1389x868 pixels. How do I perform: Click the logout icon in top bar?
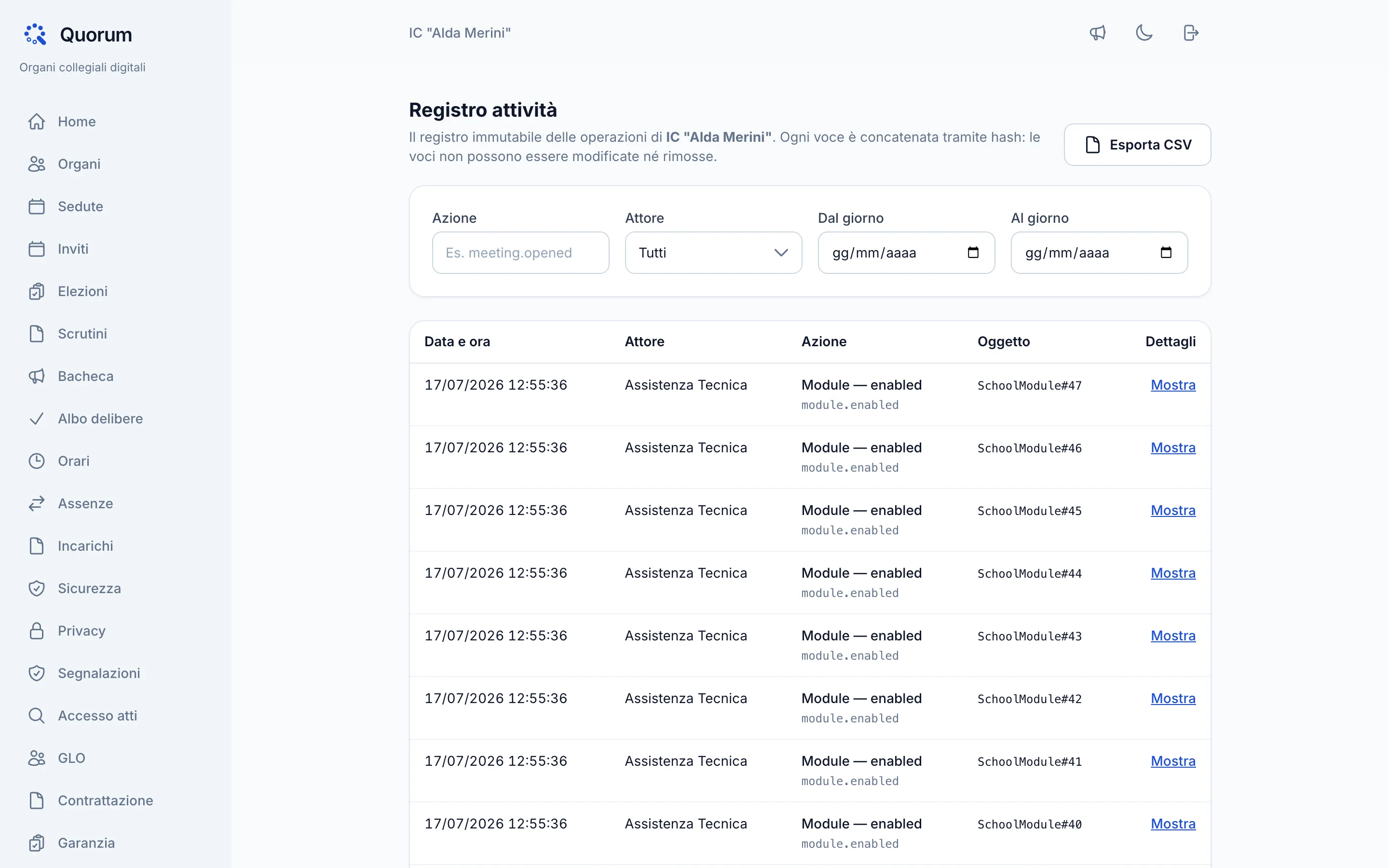point(1191,33)
